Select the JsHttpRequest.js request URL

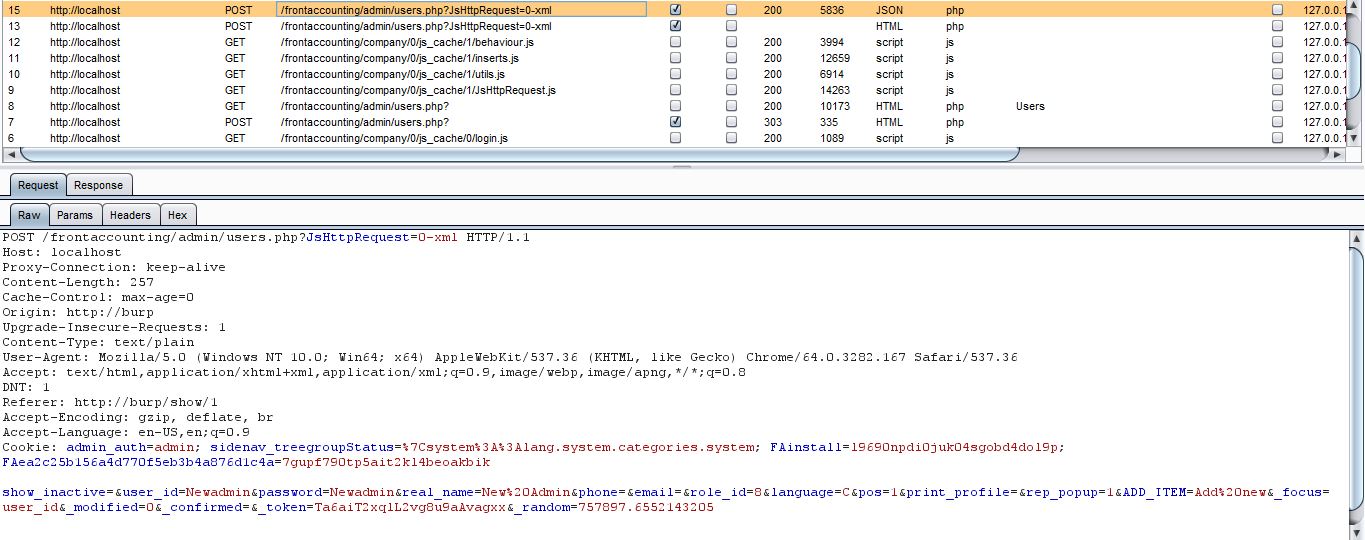pyautogui.click(x=418, y=90)
